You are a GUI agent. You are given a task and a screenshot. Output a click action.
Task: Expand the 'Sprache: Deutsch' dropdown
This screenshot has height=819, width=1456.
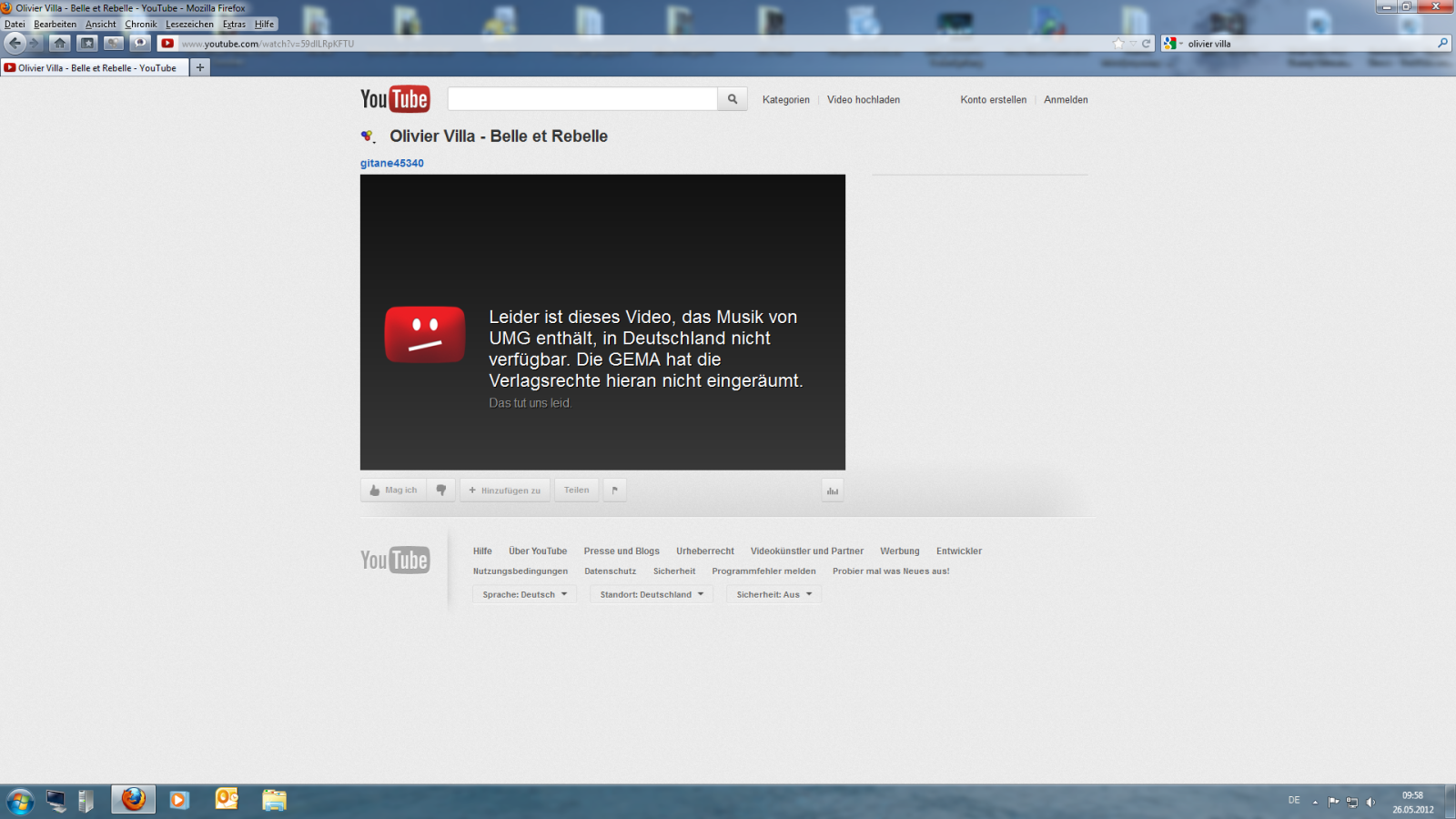(x=525, y=594)
